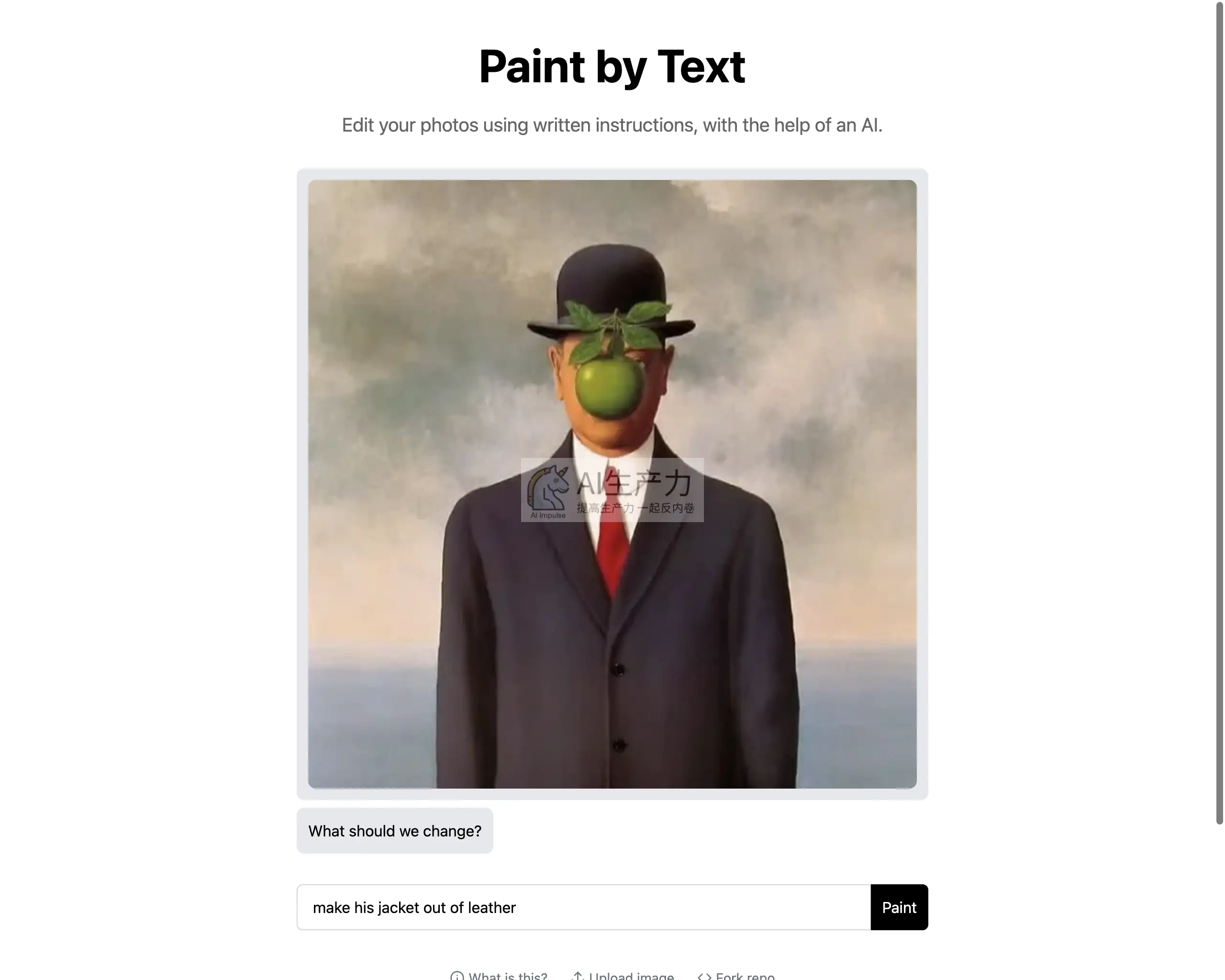1225x980 pixels.
Task: Click the lower jacket button in painting
Action: click(x=619, y=745)
